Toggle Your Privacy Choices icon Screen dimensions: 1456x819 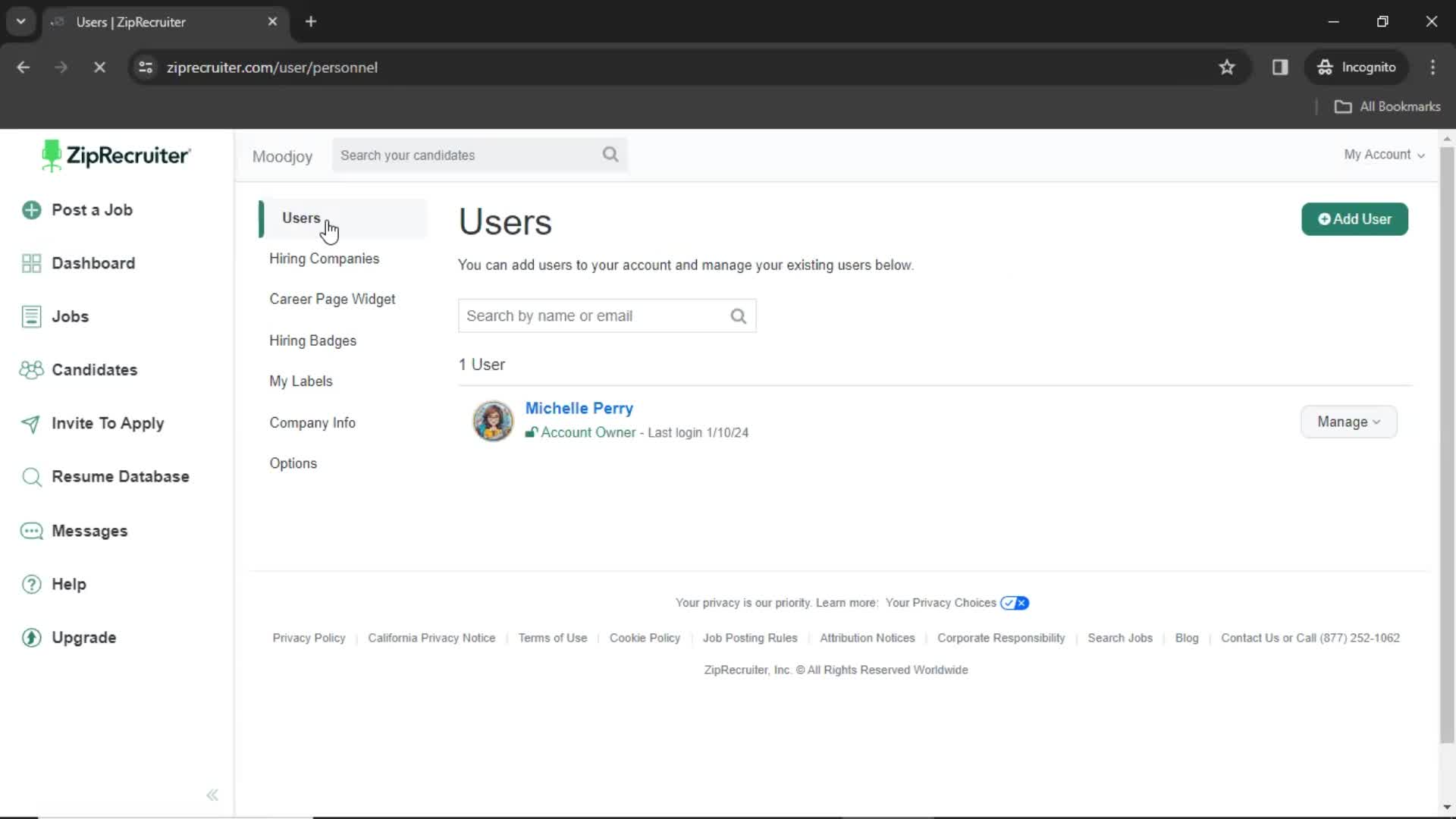[x=1015, y=604]
